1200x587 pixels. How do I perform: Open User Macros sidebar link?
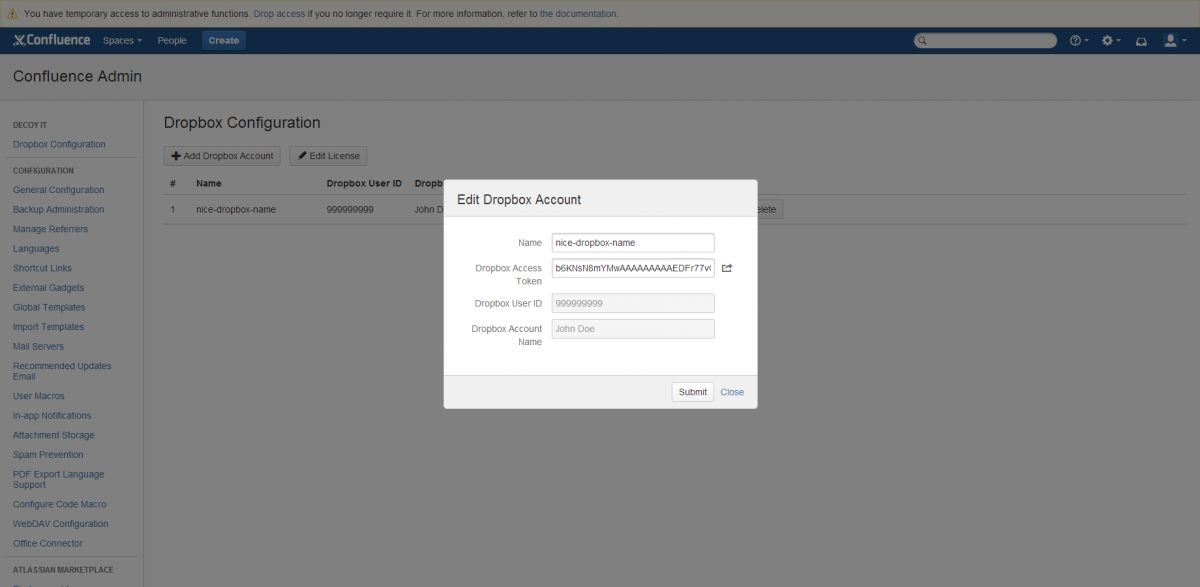point(39,396)
